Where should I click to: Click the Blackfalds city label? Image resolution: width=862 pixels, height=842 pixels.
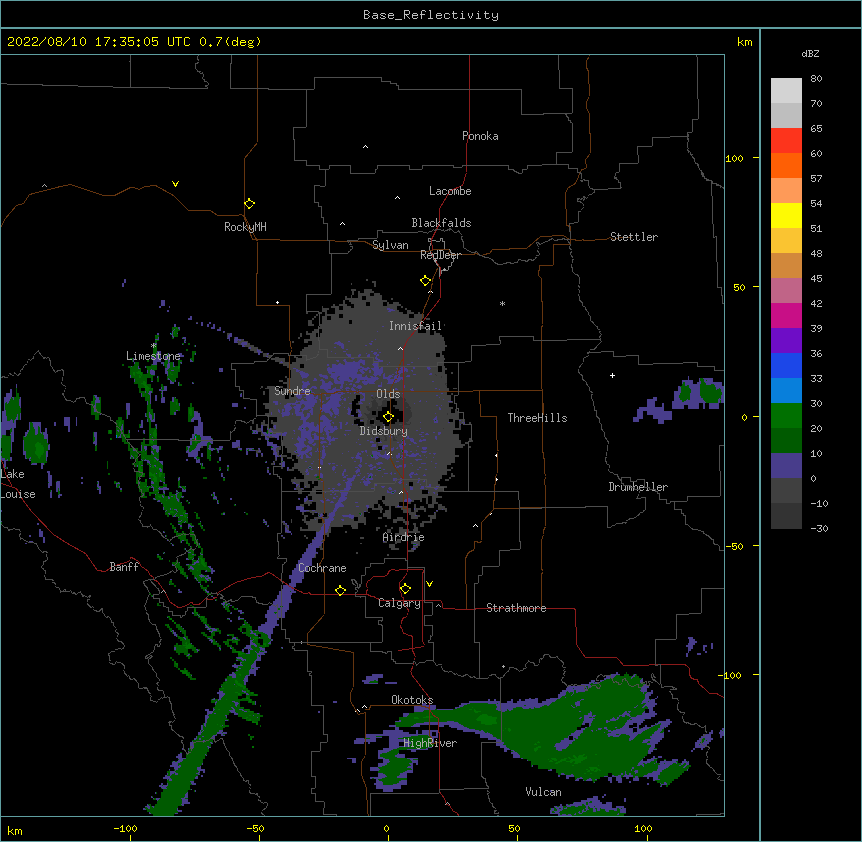[x=441, y=223]
